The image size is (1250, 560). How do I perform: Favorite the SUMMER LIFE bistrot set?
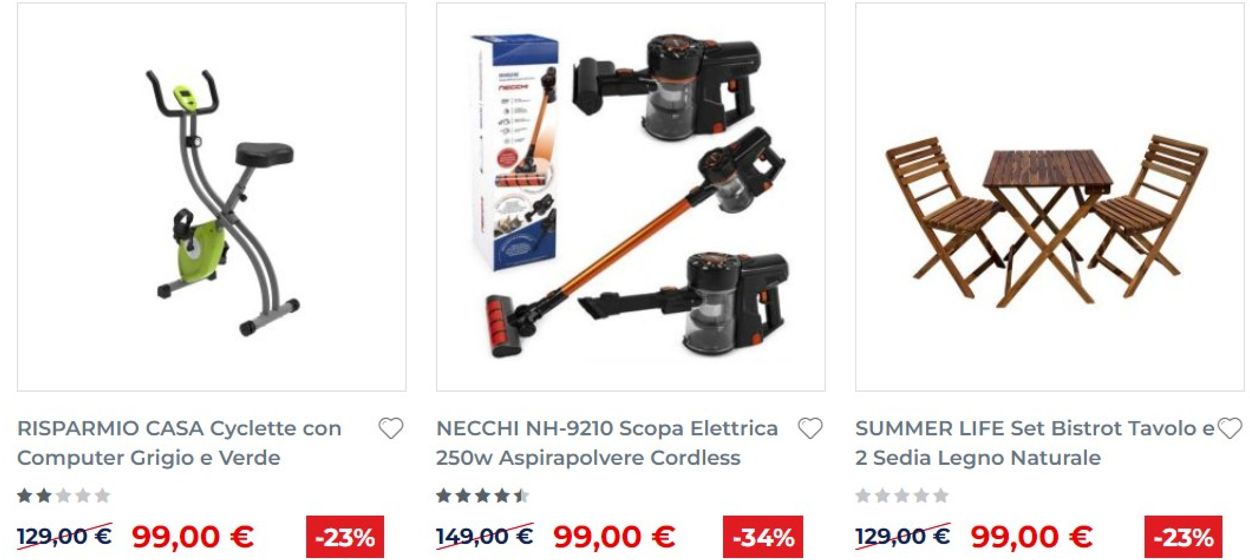[1229, 429]
